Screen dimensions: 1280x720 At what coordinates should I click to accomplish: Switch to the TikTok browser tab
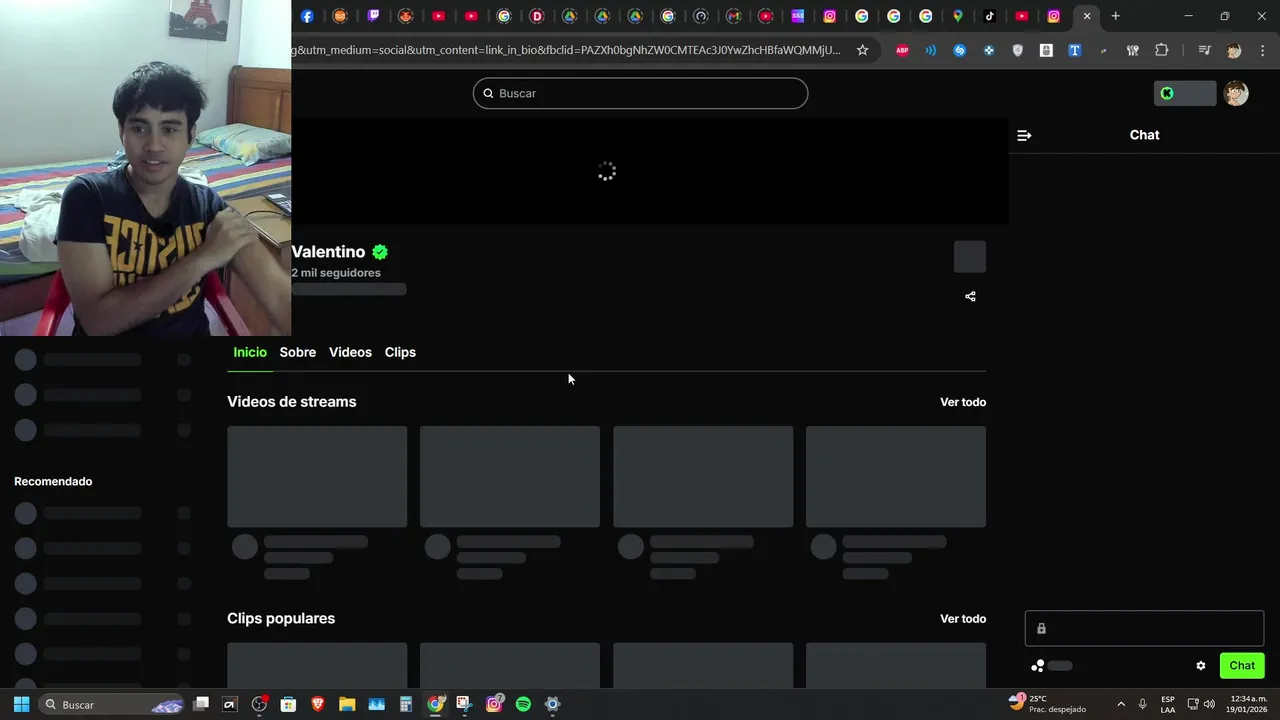coord(989,16)
